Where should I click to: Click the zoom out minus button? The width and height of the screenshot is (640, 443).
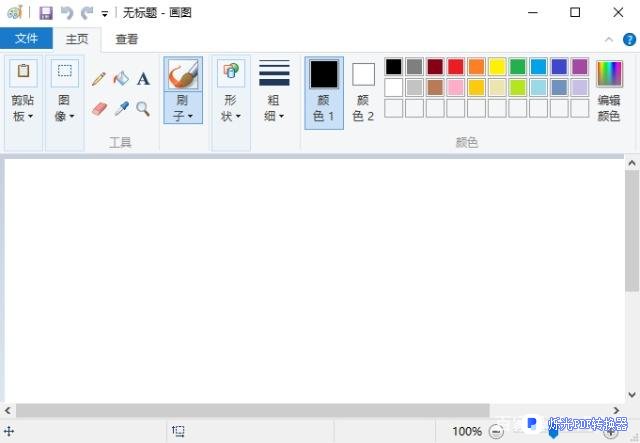[x=496, y=431]
